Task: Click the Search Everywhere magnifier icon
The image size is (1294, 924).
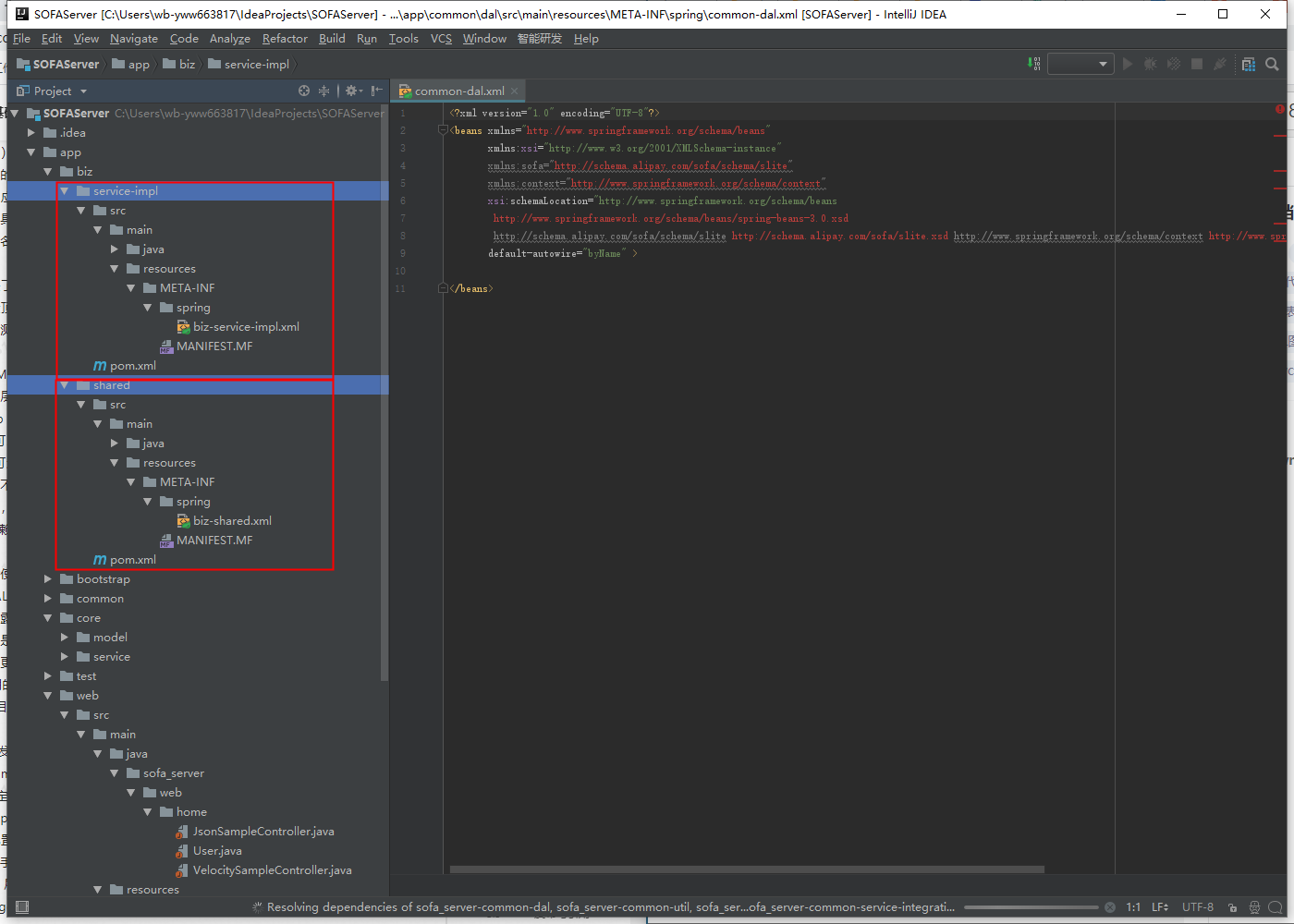Action: [1272, 64]
